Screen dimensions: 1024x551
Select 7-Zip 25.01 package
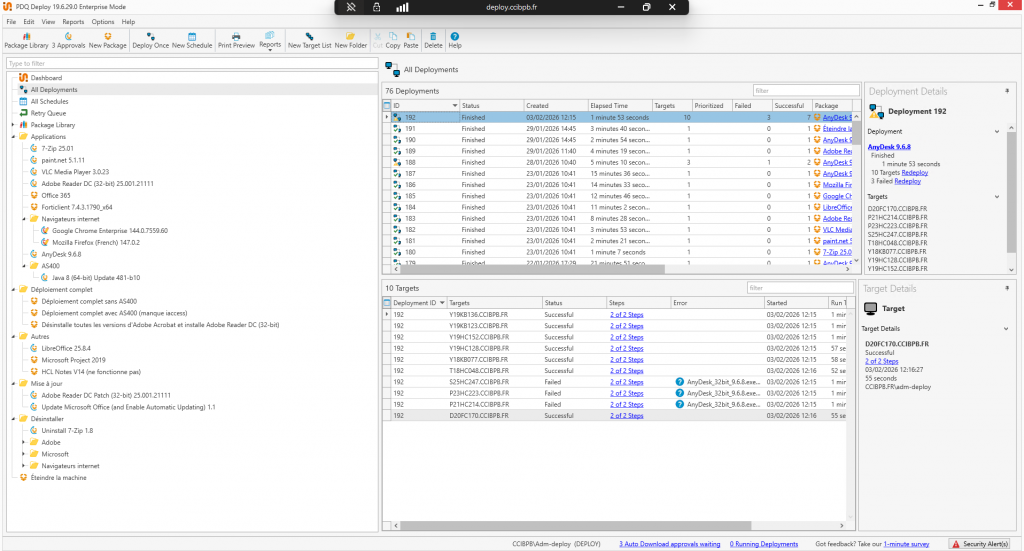[x=57, y=148]
